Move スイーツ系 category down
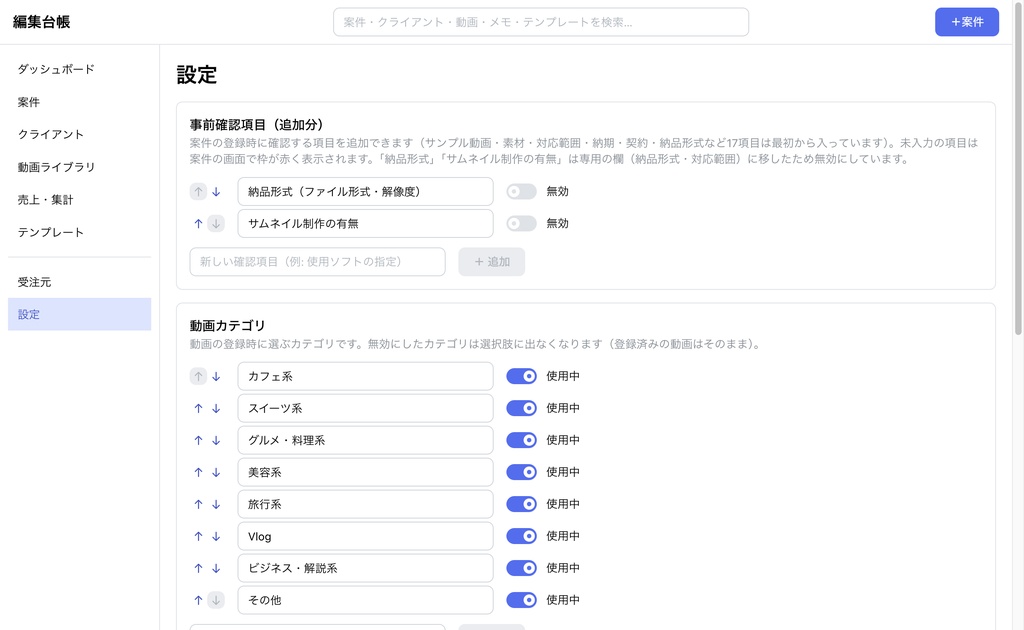1024x630 pixels. [x=216, y=408]
